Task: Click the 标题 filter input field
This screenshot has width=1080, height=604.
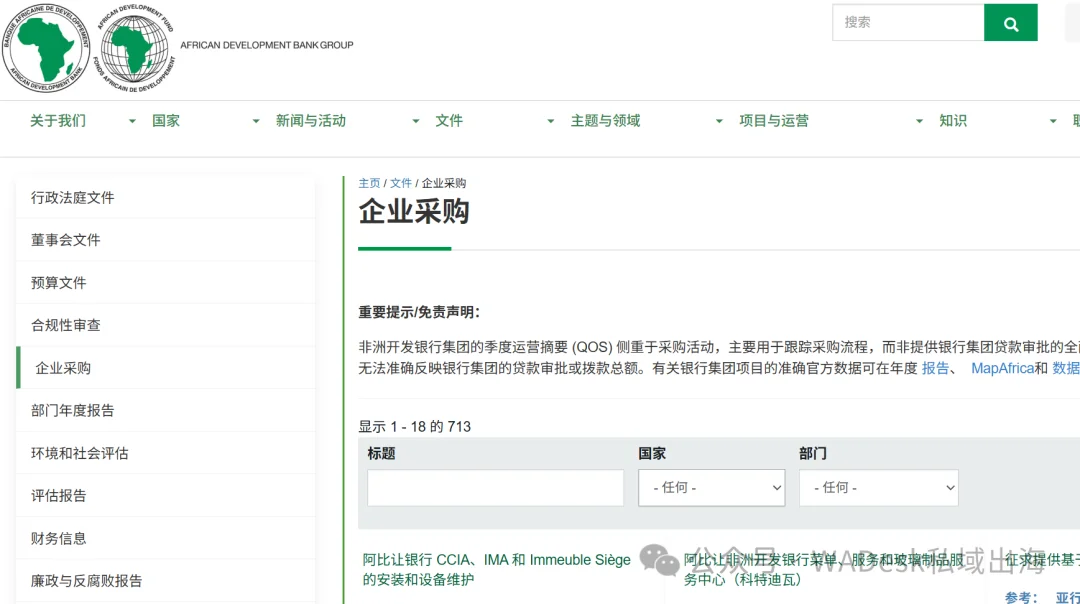Action: (x=494, y=488)
